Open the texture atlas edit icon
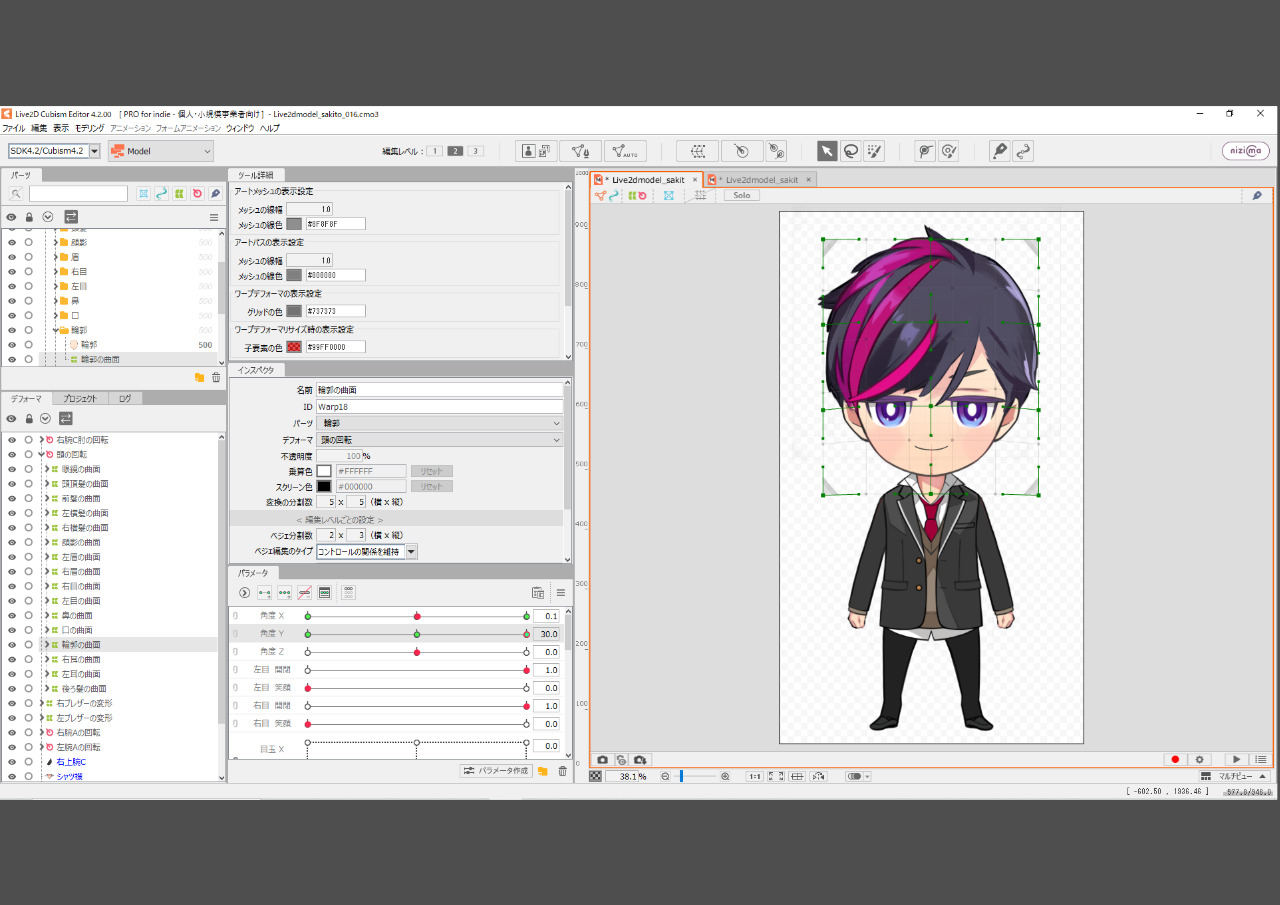1280x905 pixels. (x=537, y=151)
